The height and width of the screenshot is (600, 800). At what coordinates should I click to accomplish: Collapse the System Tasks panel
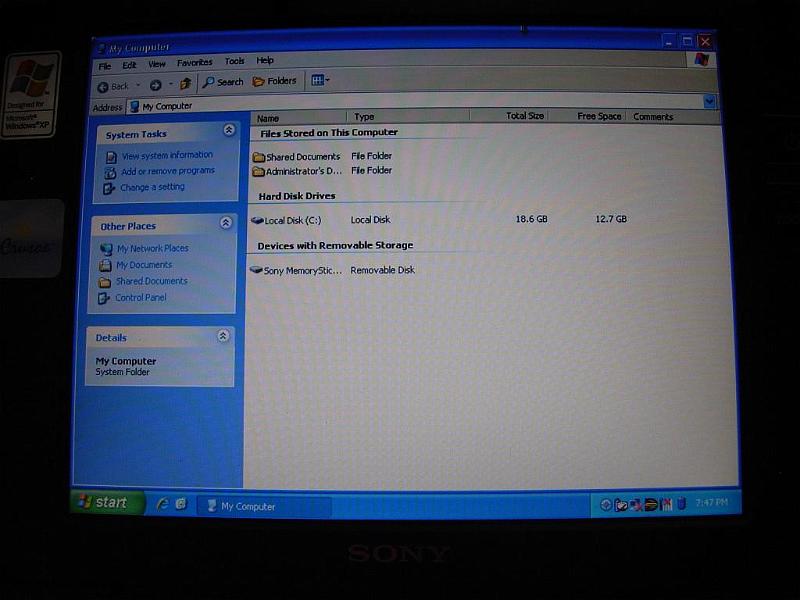(x=229, y=130)
